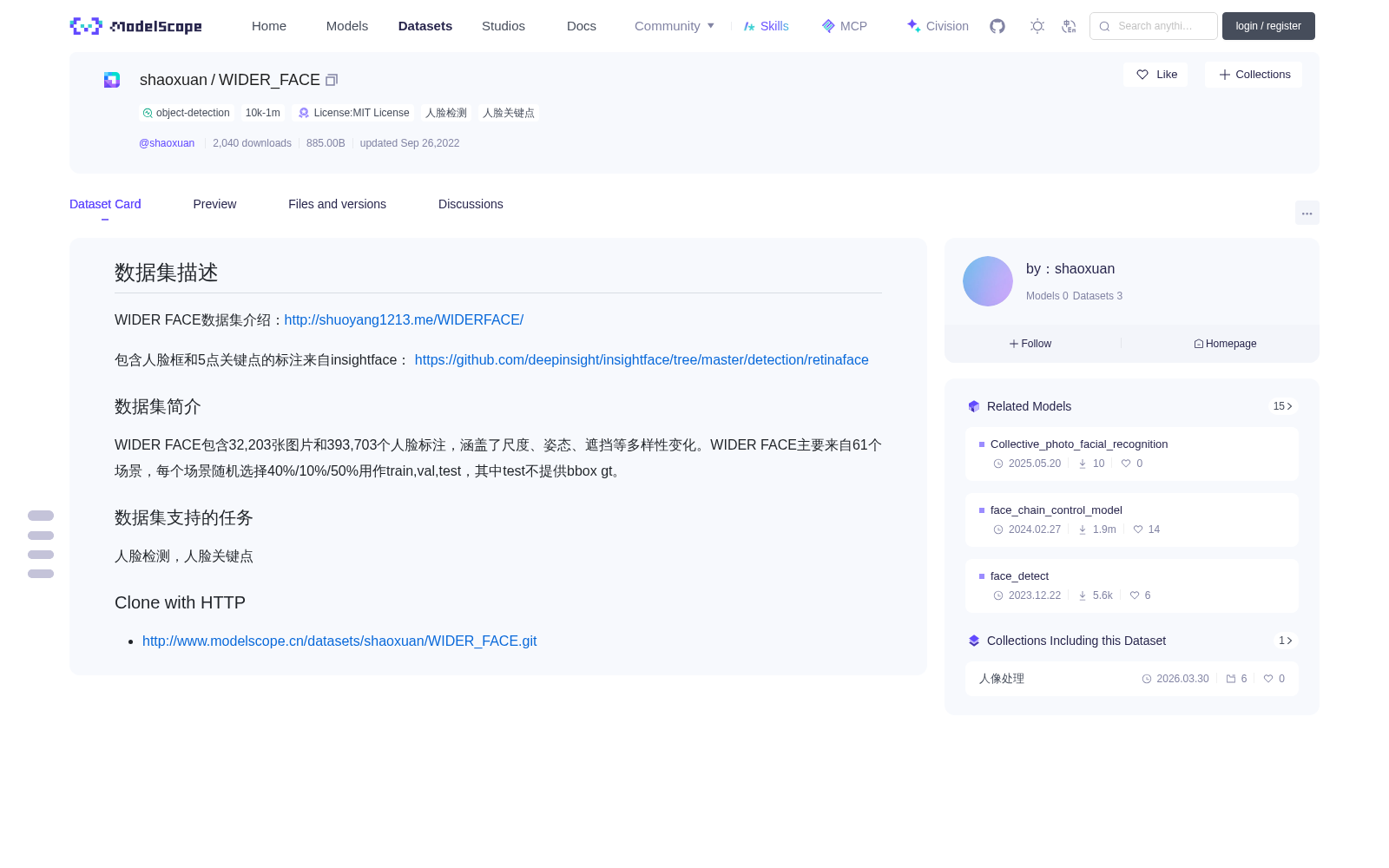Click the updated Sep 26,2022 text
The image size is (1389, 868).
click(410, 143)
